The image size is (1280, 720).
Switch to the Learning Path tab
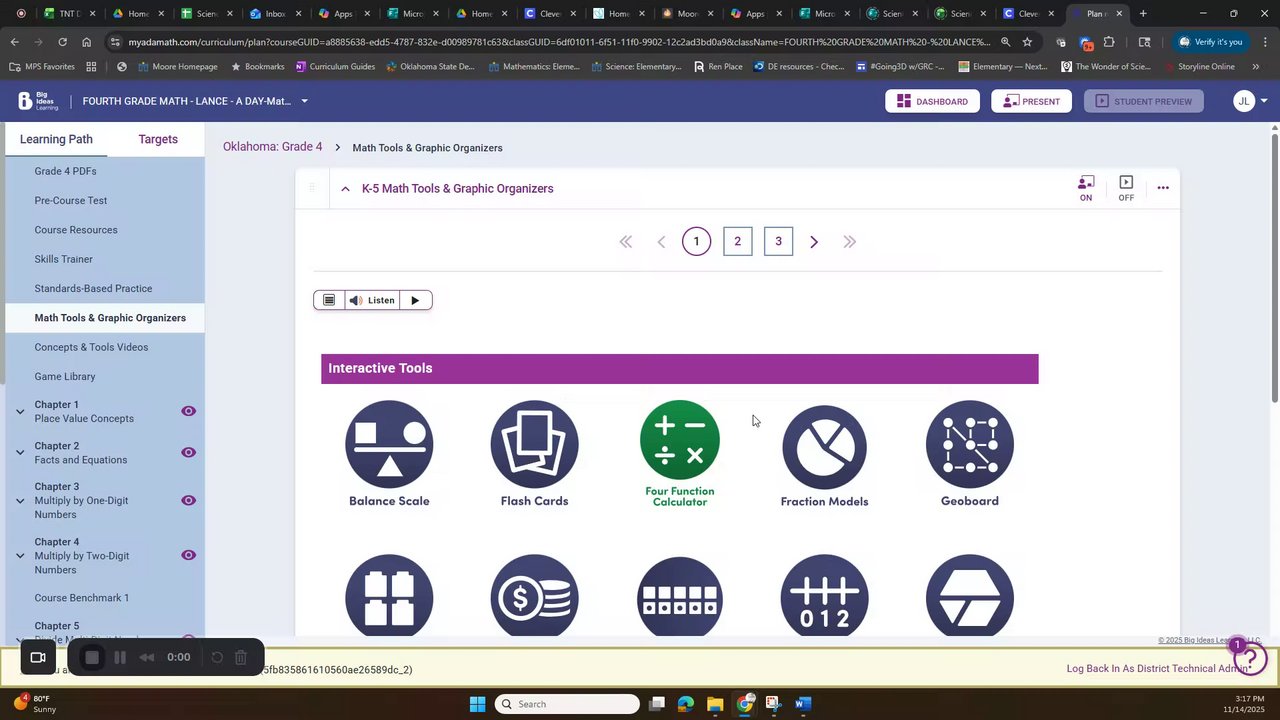pos(56,139)
